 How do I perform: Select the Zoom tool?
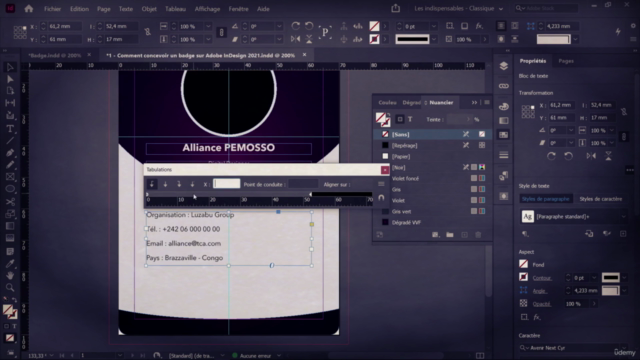coord(10,287)
